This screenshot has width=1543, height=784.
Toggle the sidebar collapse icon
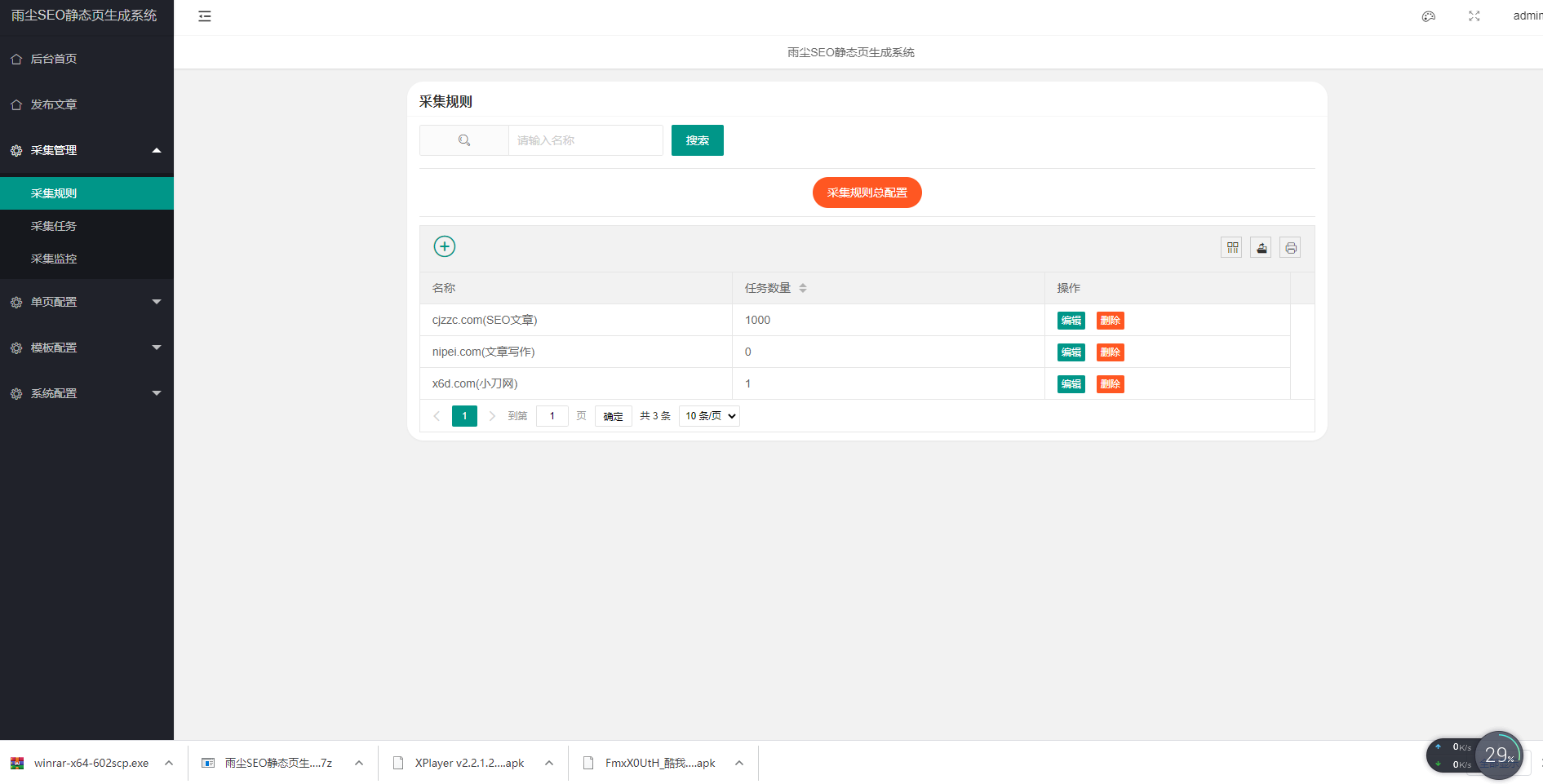(x=205, y=16)
